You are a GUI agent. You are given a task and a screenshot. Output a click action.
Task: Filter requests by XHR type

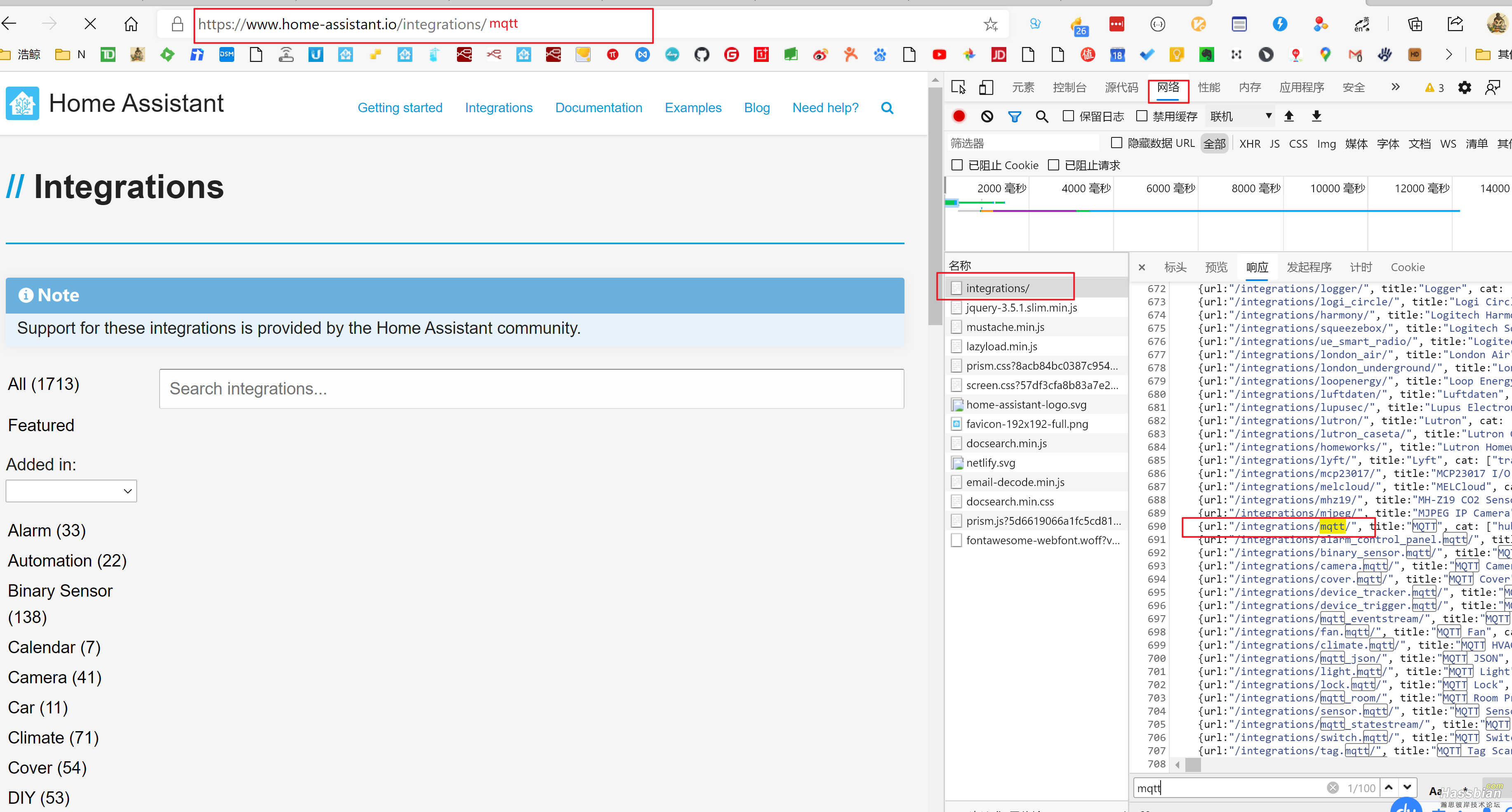click(1250, 144)
